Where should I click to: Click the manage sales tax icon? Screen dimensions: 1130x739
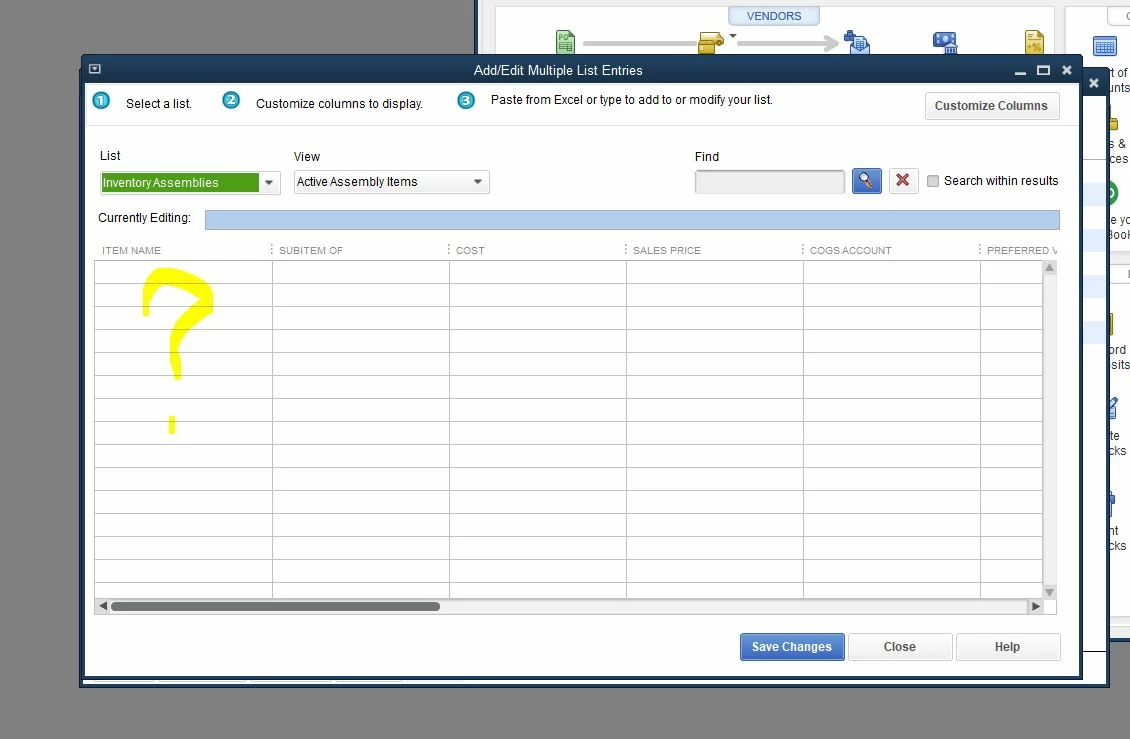(1033, 42)
